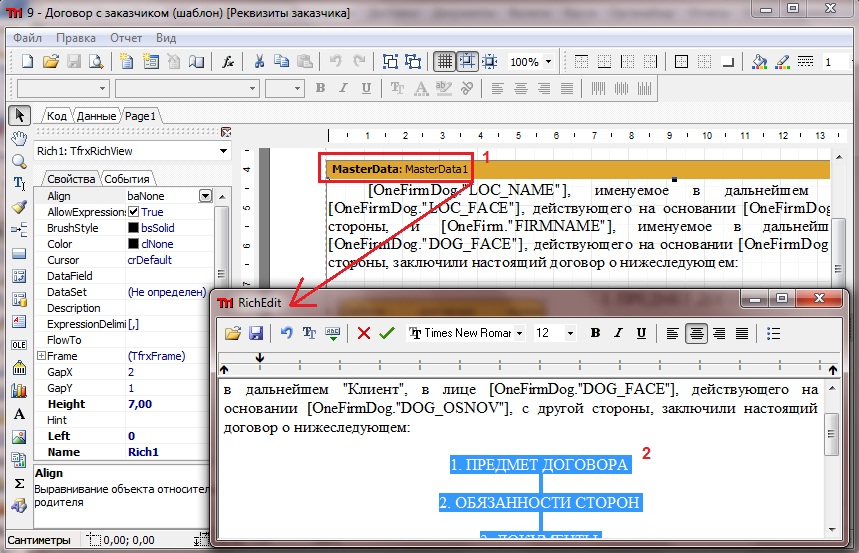This screenshot has height=553, width=859.
Task: Click the Cut scissors icon
Action: [259, 61]
